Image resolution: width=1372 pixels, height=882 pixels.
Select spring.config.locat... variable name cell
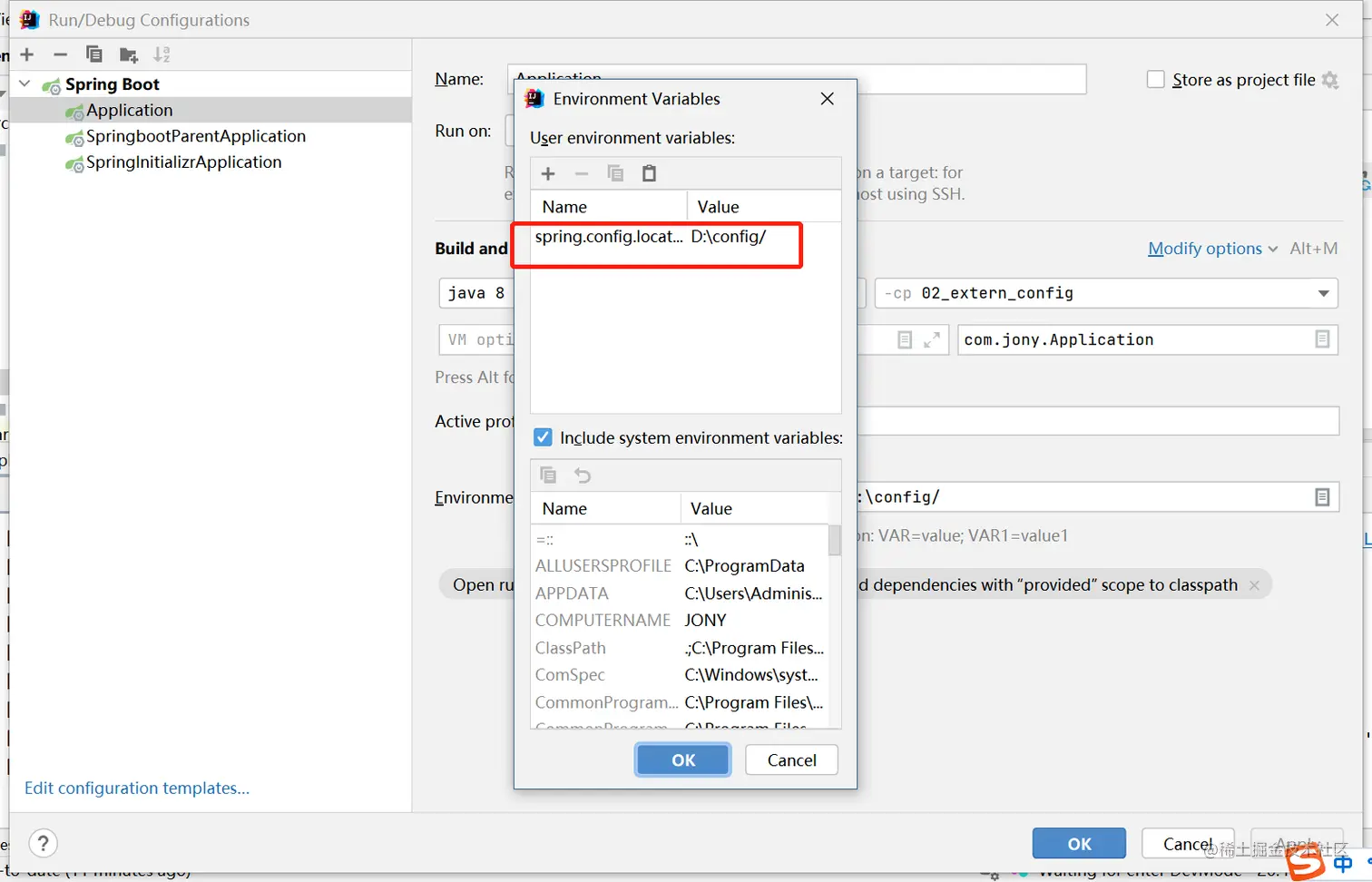[x=609, y=237]
